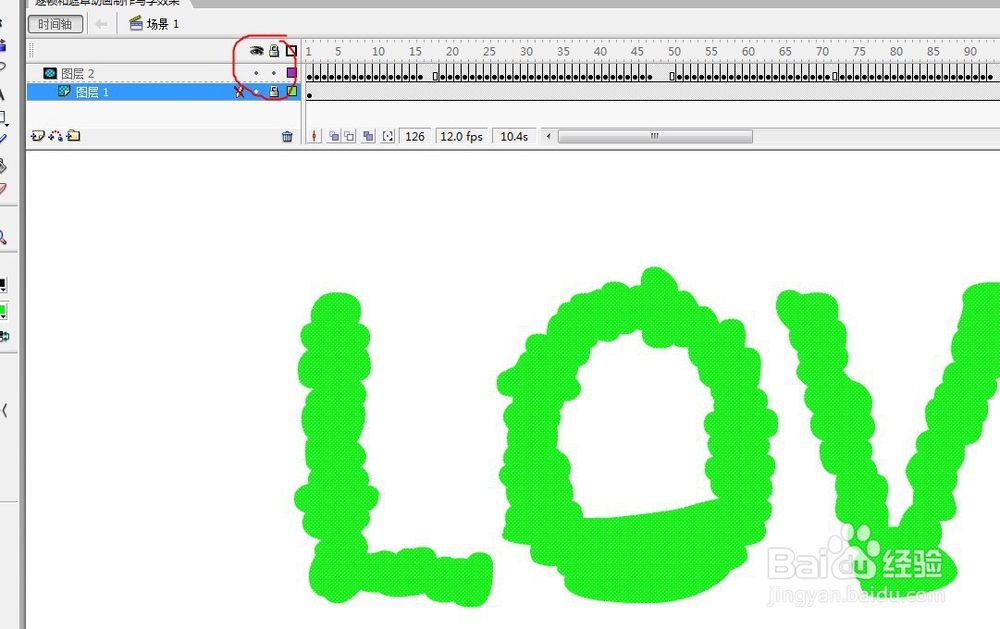Select the Eraser tool in toolbox
The width and height of the screenshot is (1000, 629).
click(x=3, y=189)
